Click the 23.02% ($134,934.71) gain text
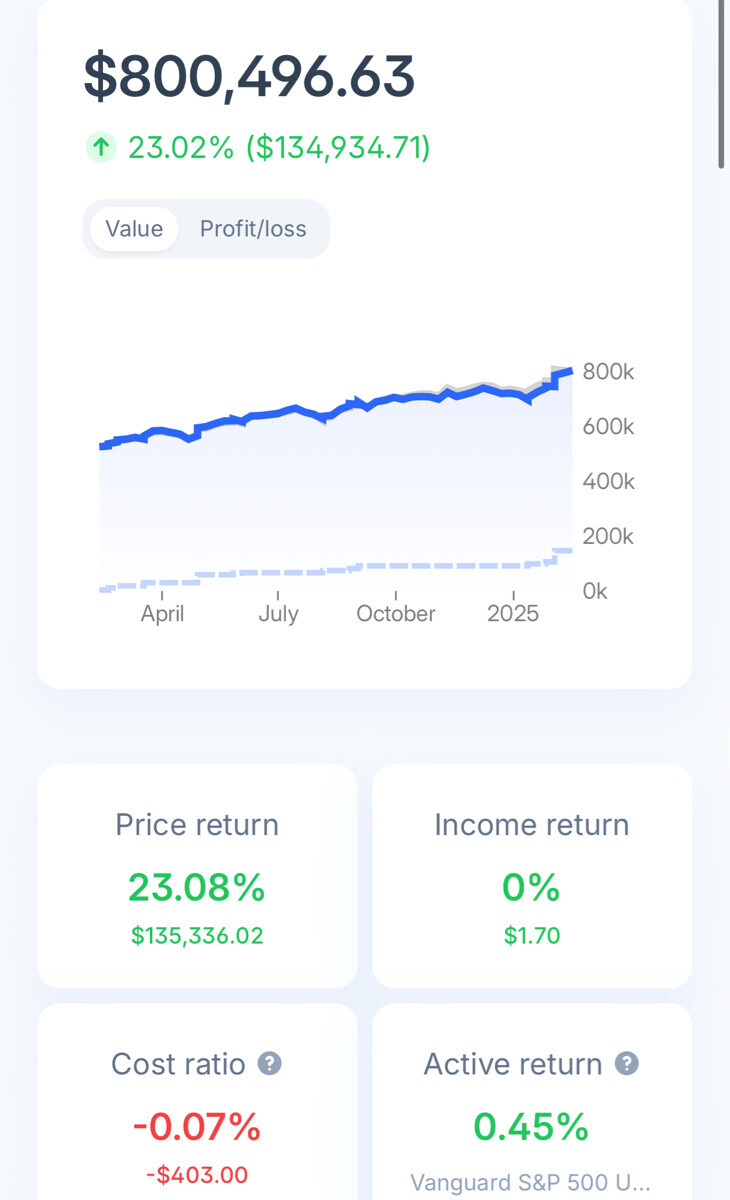730x1200 pixels. tap(279, 148)
